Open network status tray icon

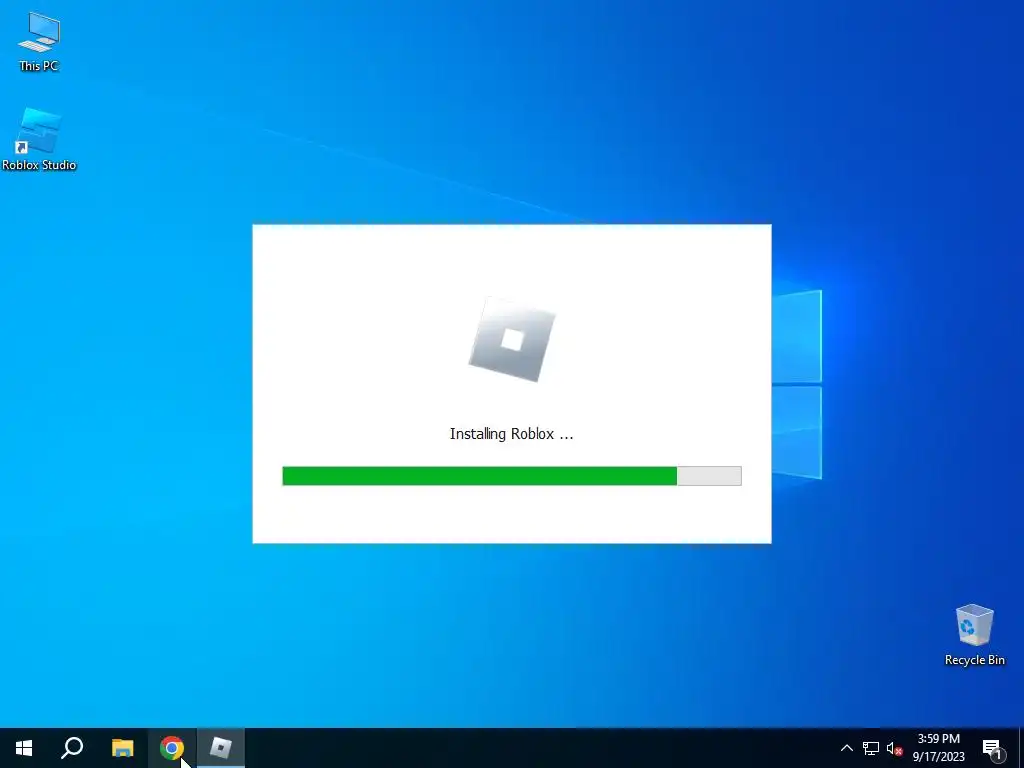[x=871, y=748]
